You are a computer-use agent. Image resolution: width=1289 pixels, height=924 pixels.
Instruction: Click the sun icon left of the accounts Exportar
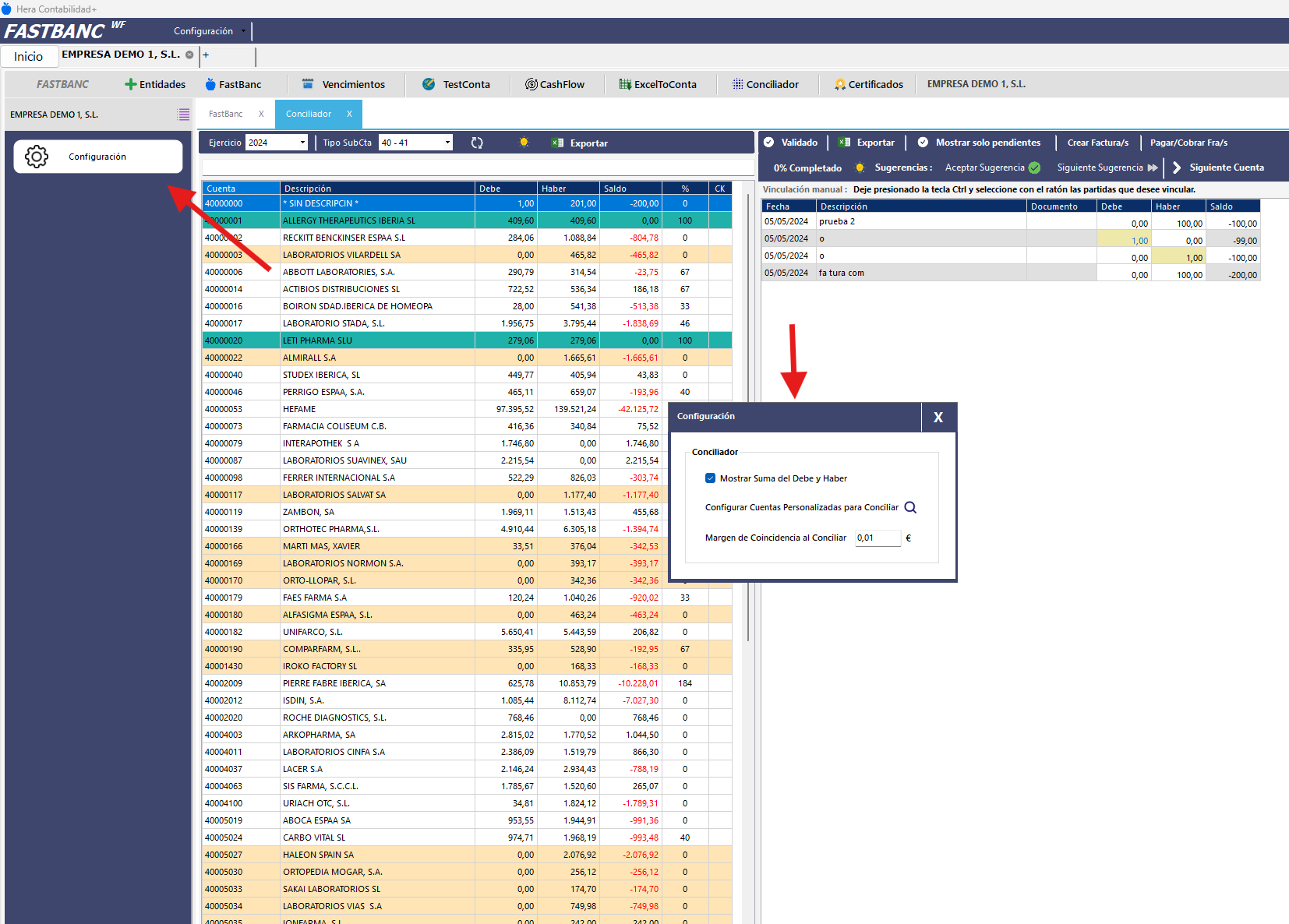point(524,143)
